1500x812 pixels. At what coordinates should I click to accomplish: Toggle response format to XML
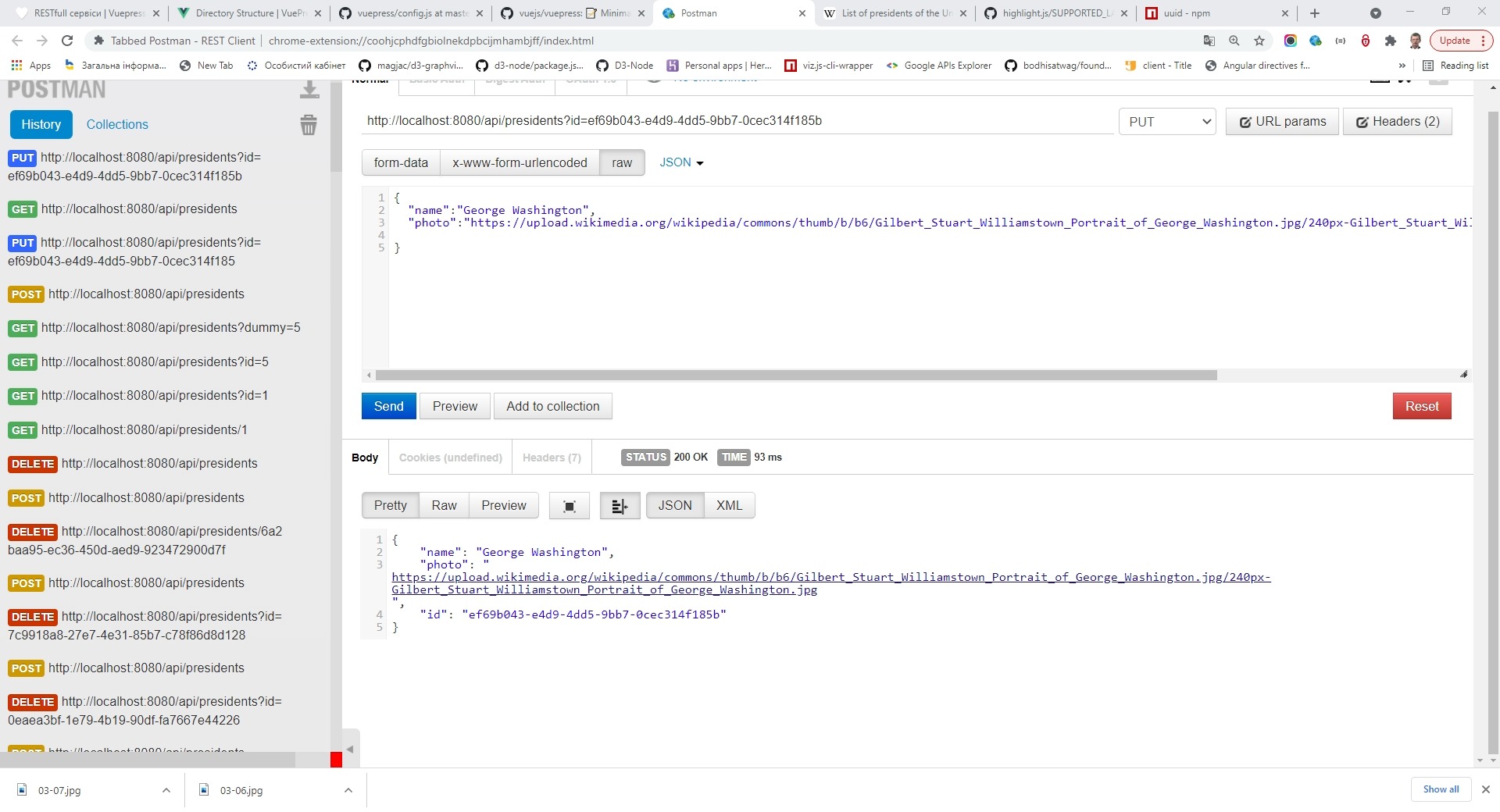[x=729, y=505]
